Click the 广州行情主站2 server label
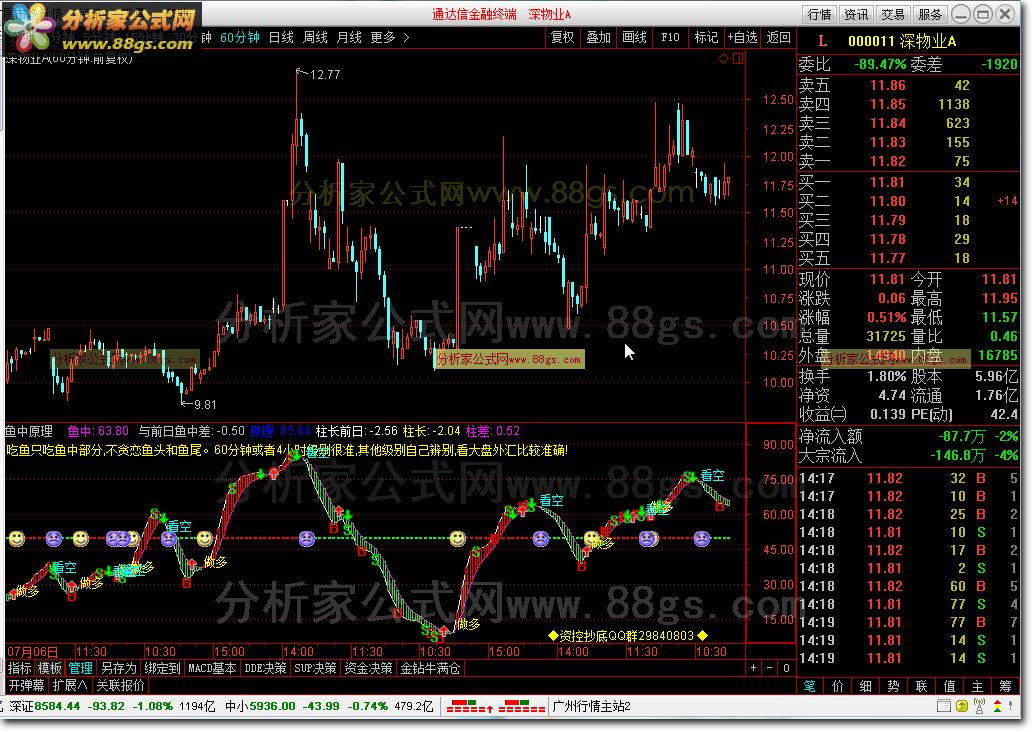1034x732 pixels. (x=592, y=706)
